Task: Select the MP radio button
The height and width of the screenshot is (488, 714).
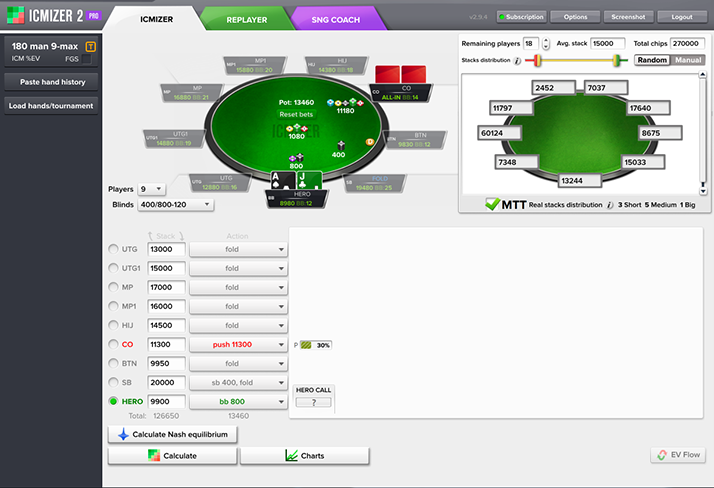Action: [113, 287]
